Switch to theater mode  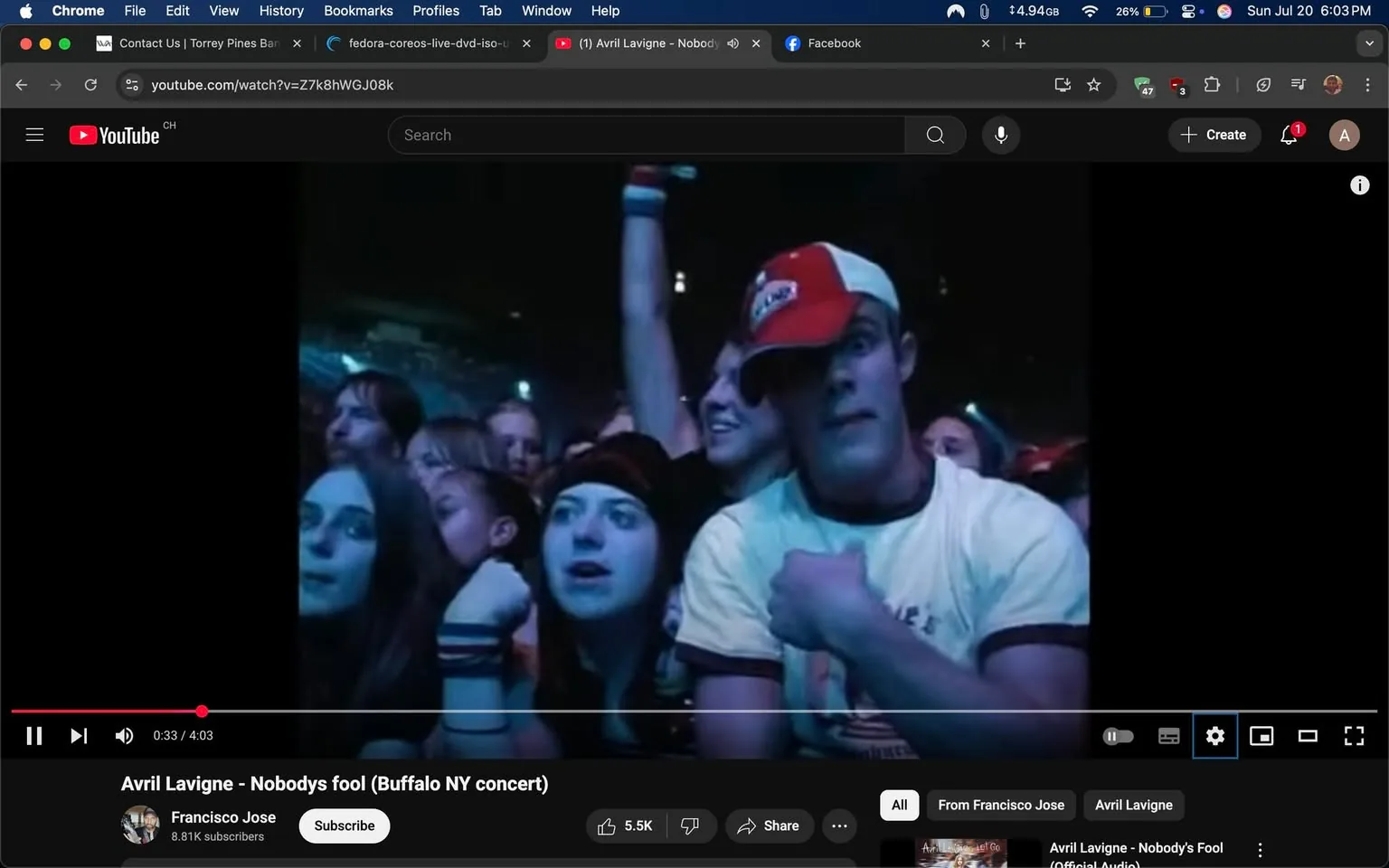coord(1307,735)
